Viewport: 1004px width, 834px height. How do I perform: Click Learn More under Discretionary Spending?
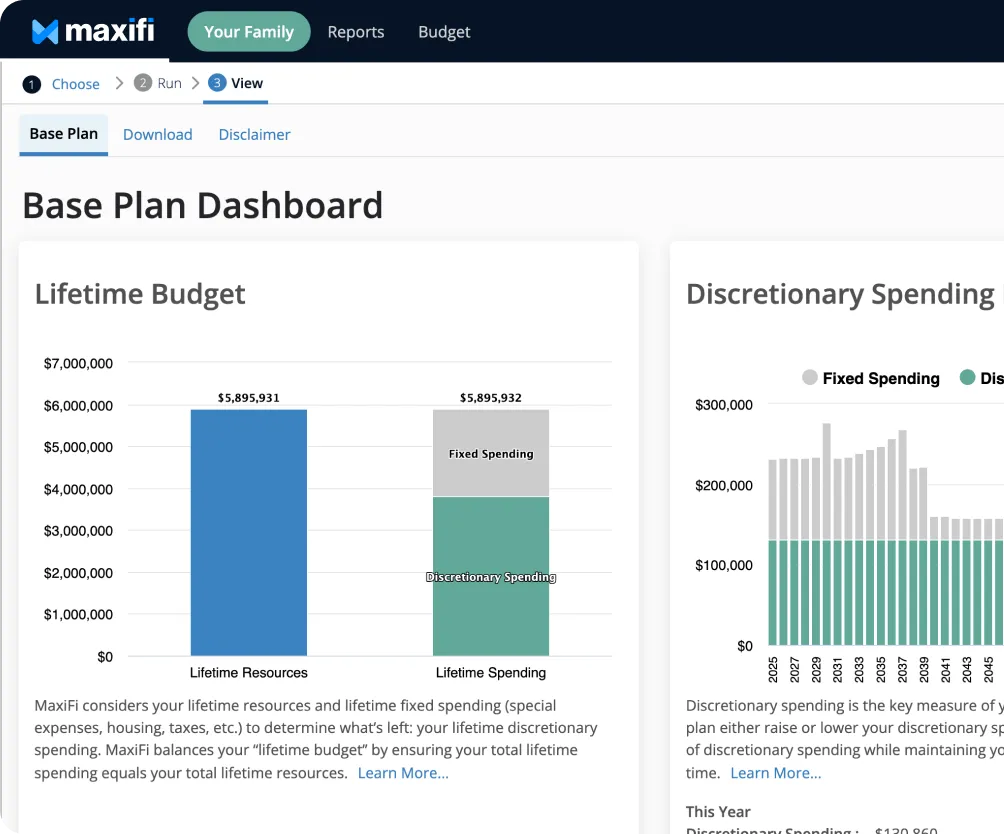click(x=775, y=773)
